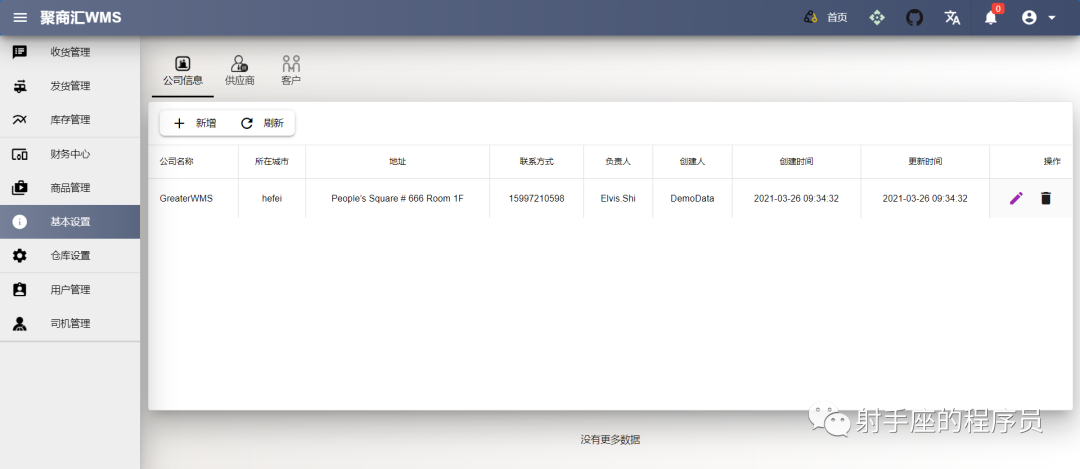The height and width of the screenshot is (469, 1080).
Task: Open 收货管理 in the sidebar
Action: coord(70,52)
